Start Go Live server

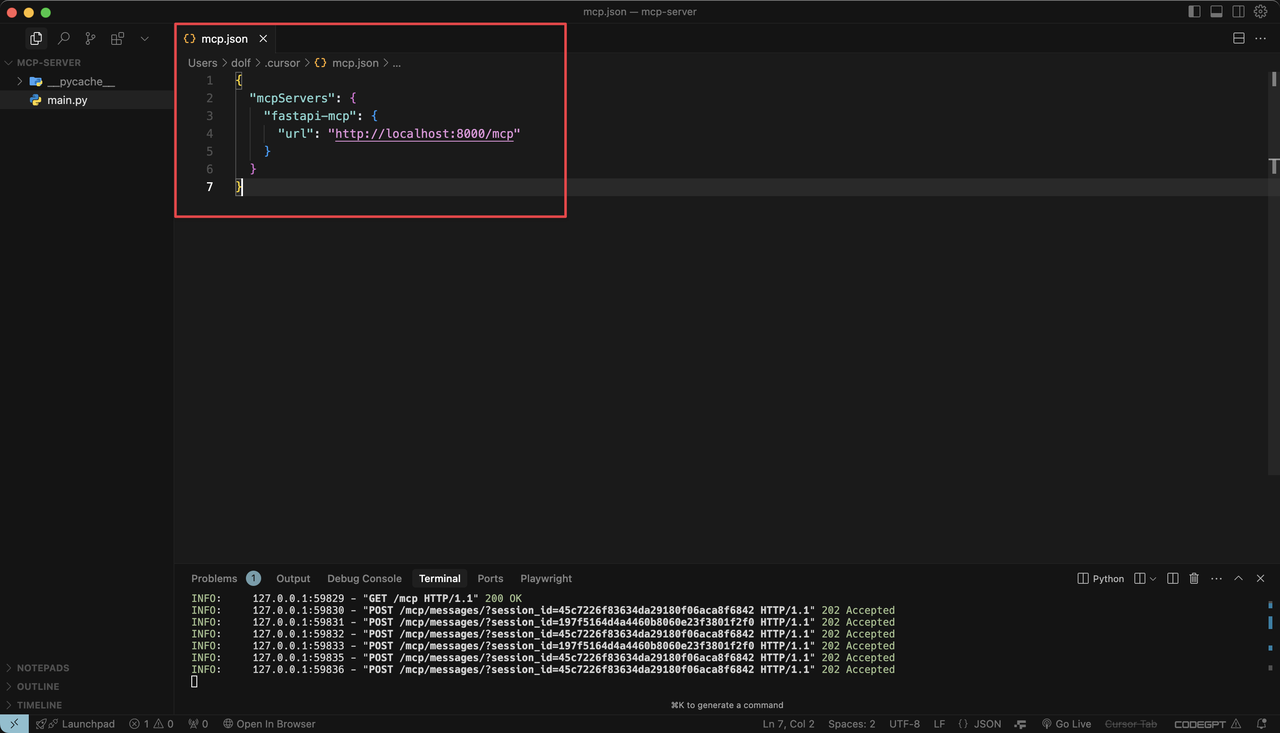[x=1066, y=723]
